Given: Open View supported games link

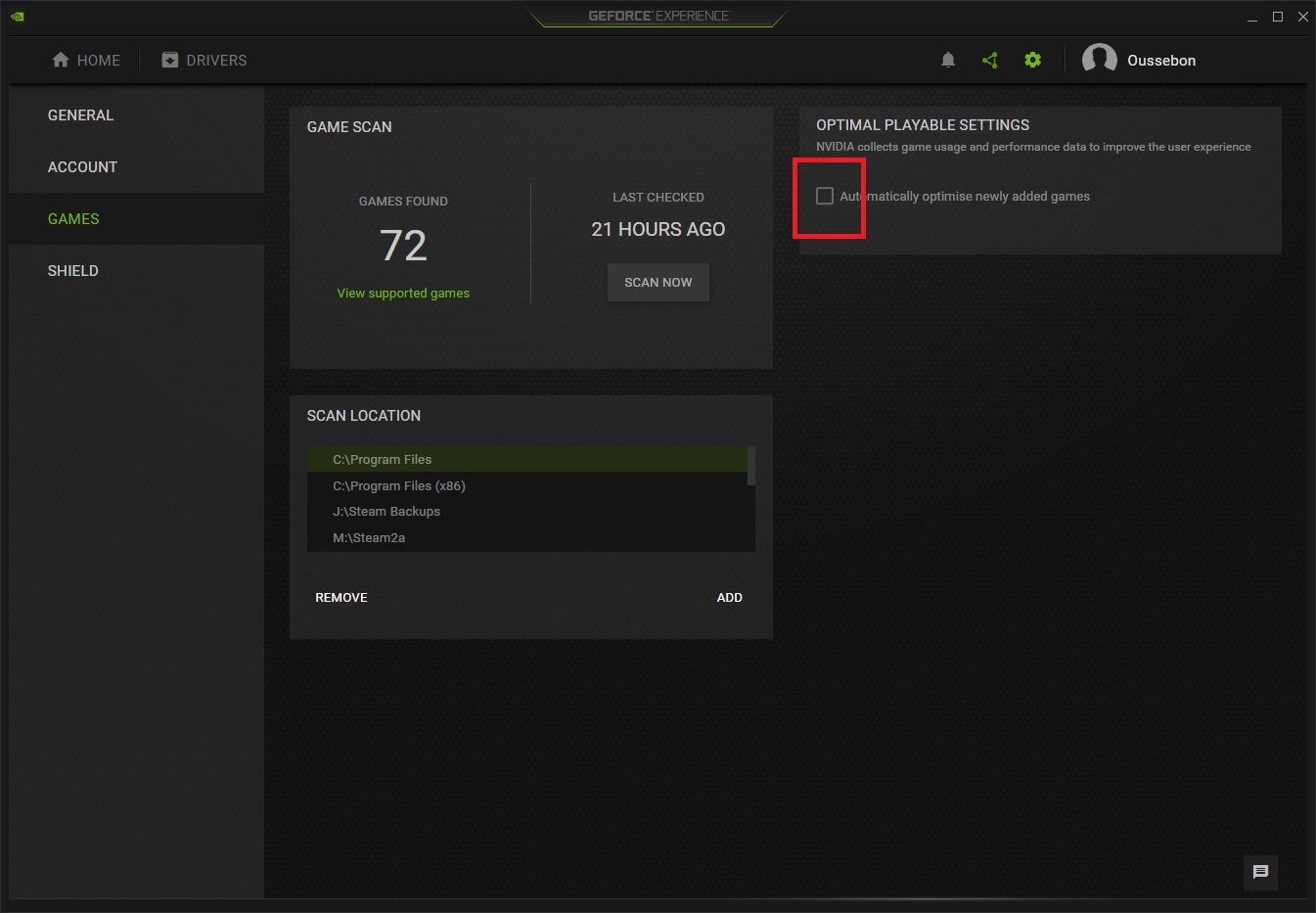Looking at the screenshot, I should pos(403,293).
